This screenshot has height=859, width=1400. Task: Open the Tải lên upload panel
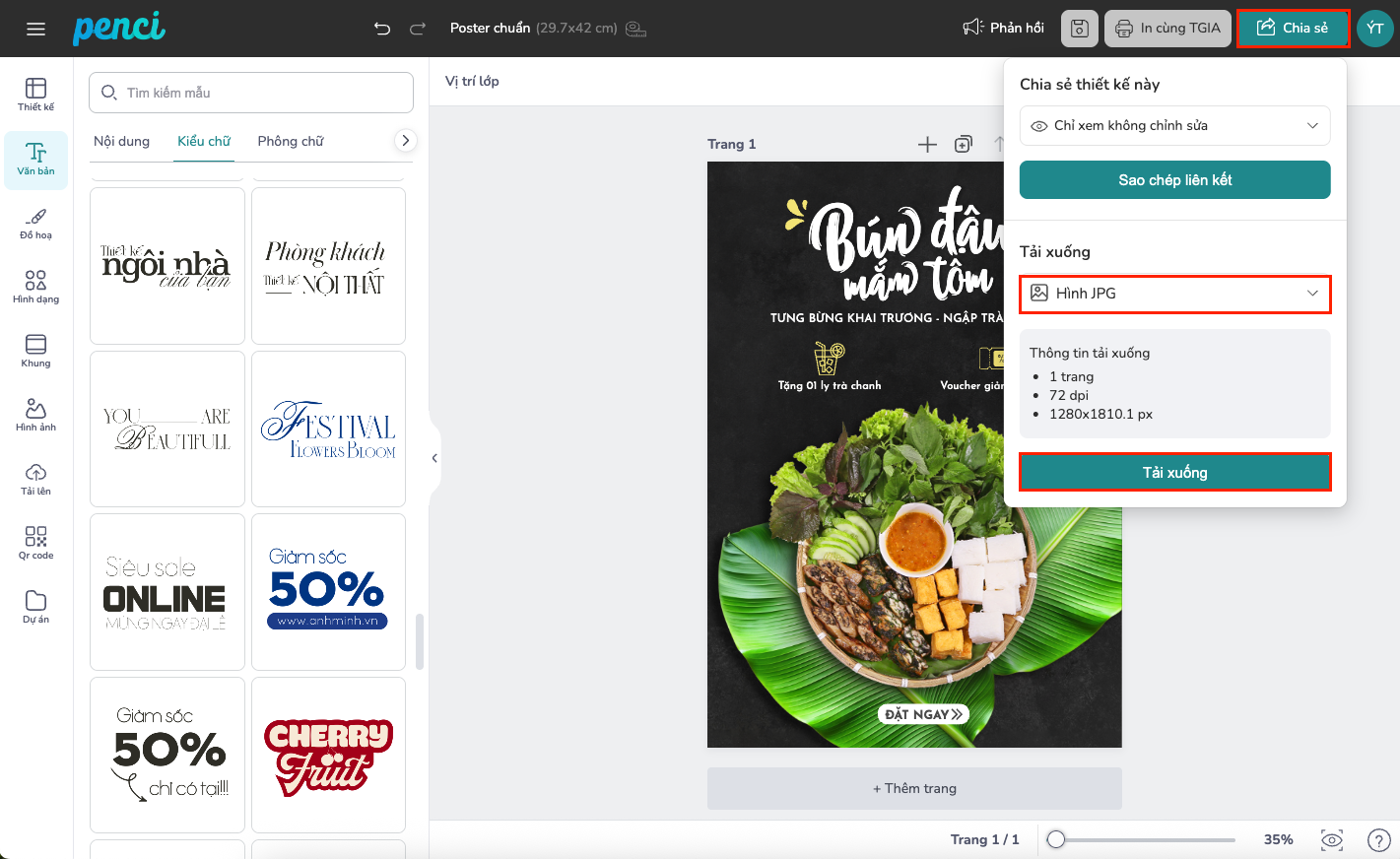36,479
